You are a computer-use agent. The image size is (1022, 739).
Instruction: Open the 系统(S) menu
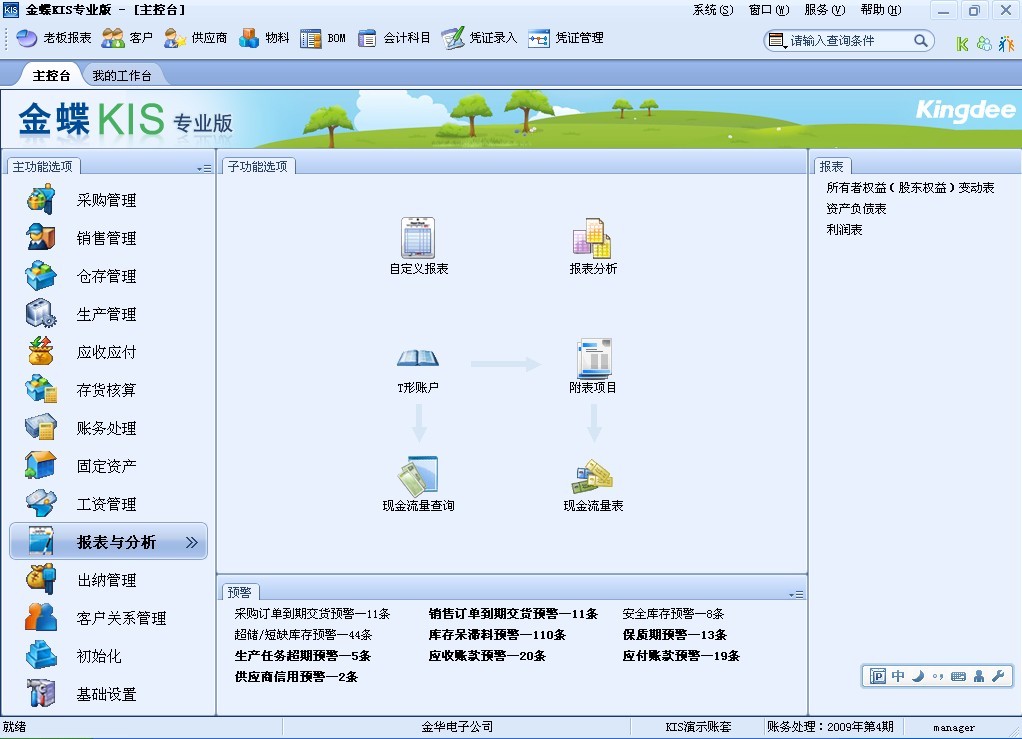pos(712,10)
